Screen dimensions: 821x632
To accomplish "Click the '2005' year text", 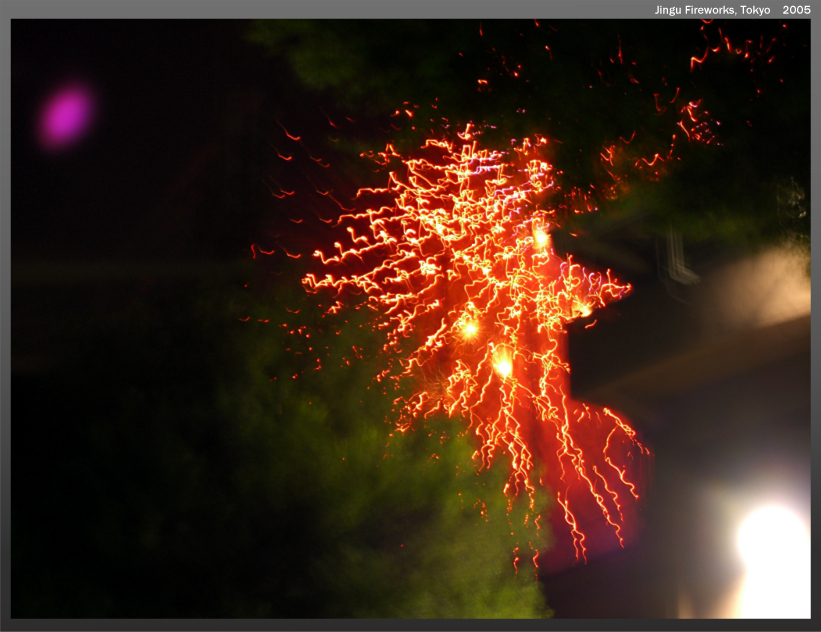I will click(x=796, y=10).
